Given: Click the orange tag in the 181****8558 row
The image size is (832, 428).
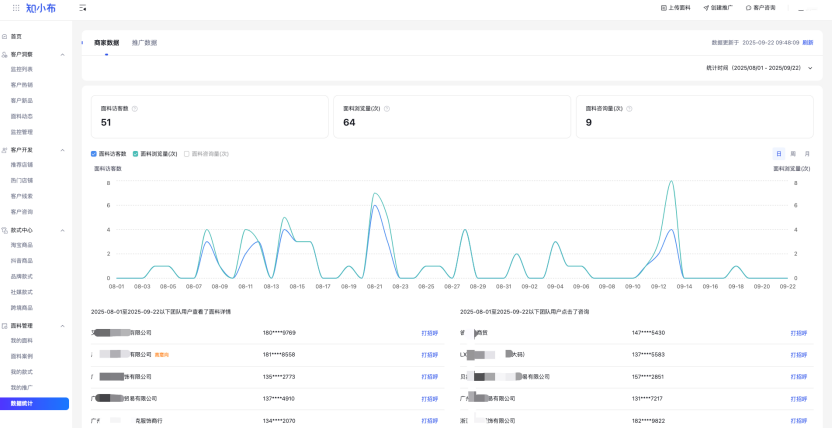Looking at the screenshot, I should pyautogui.click(x=161, y=355).
